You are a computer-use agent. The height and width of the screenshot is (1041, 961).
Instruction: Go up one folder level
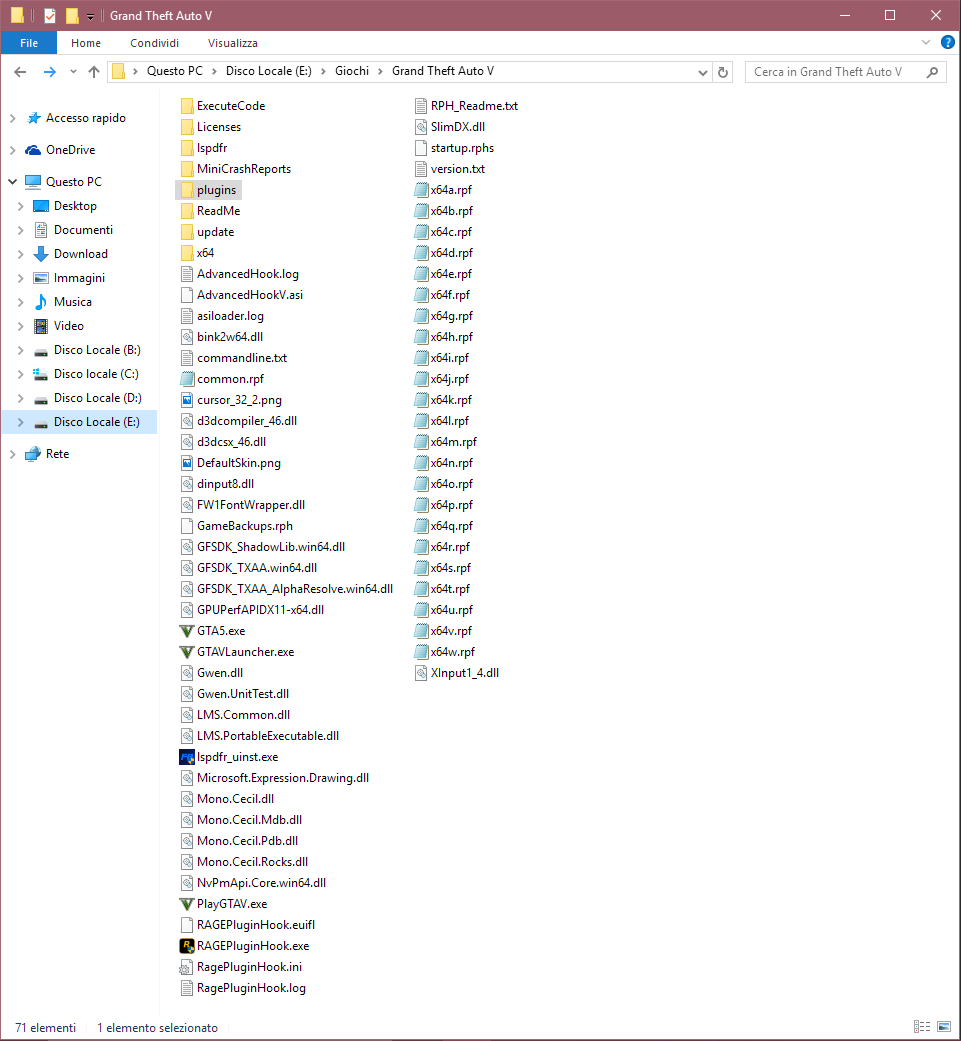94,72
